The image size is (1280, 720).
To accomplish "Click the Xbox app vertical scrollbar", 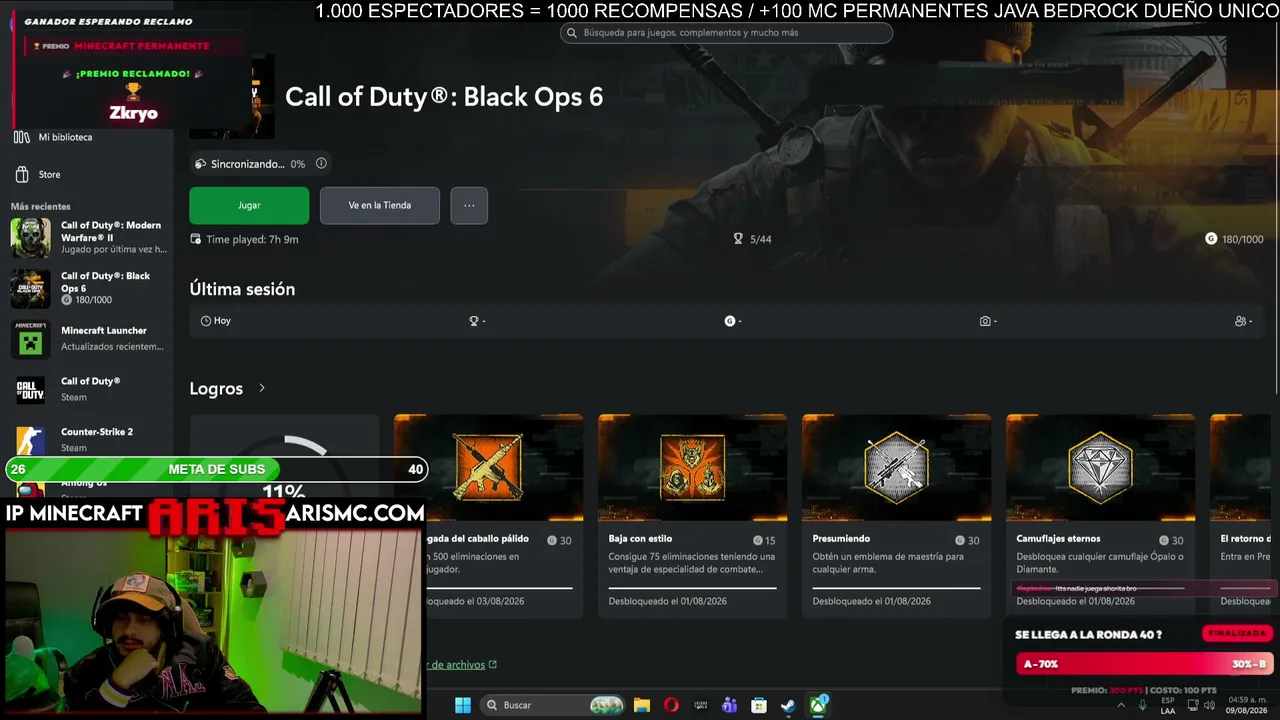I will 1276,210.
